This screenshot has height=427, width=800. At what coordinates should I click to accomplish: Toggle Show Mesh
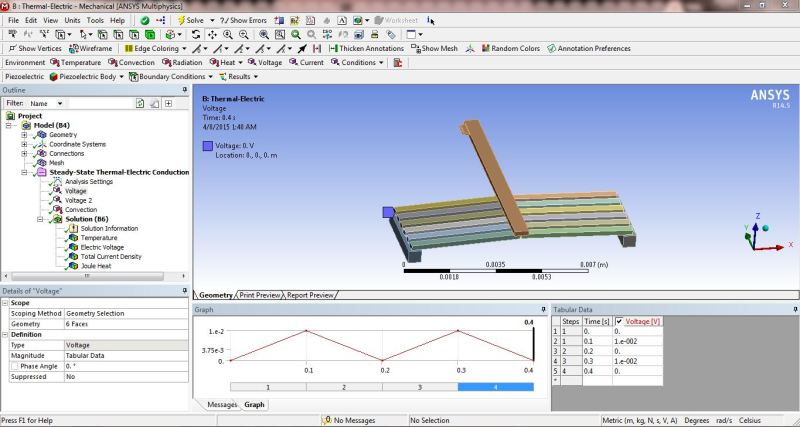coord(434,48)
